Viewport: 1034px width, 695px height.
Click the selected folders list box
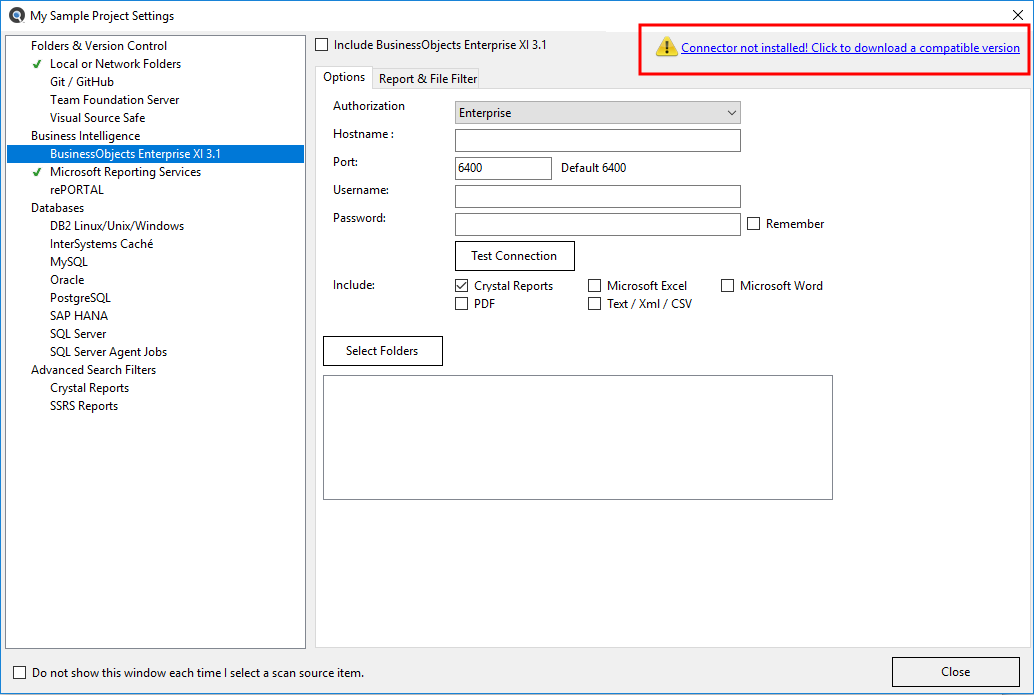coord(578,437)
